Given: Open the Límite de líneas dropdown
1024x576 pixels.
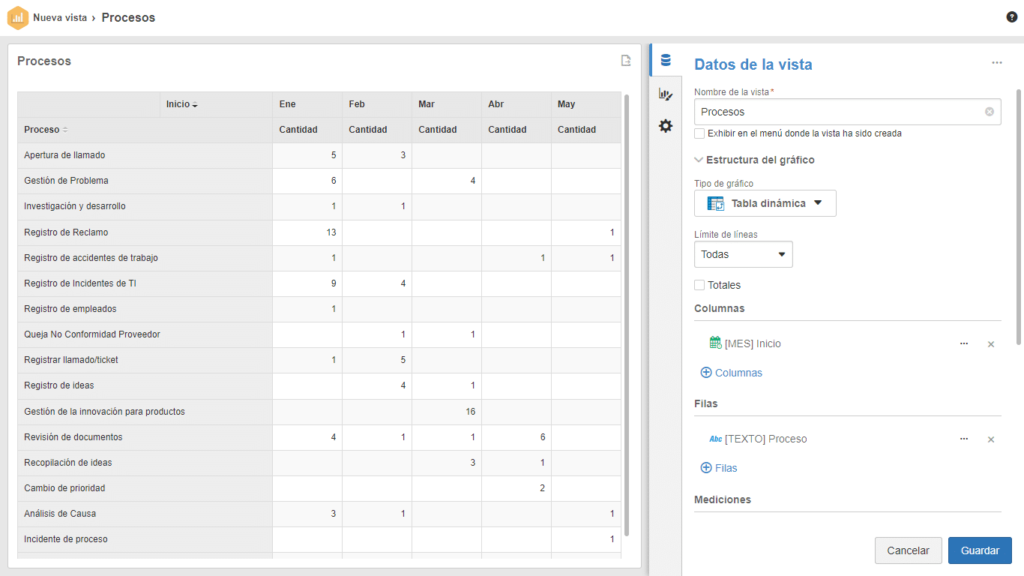Looking at the screenshot, I should [743, 255].
